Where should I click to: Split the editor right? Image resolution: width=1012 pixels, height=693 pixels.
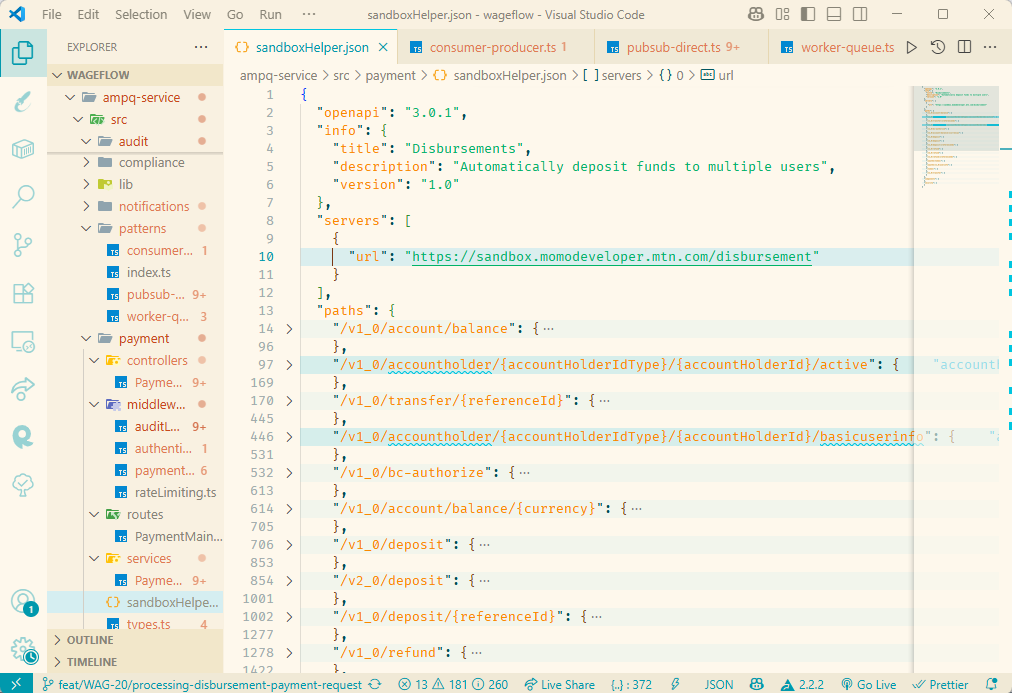964,47
